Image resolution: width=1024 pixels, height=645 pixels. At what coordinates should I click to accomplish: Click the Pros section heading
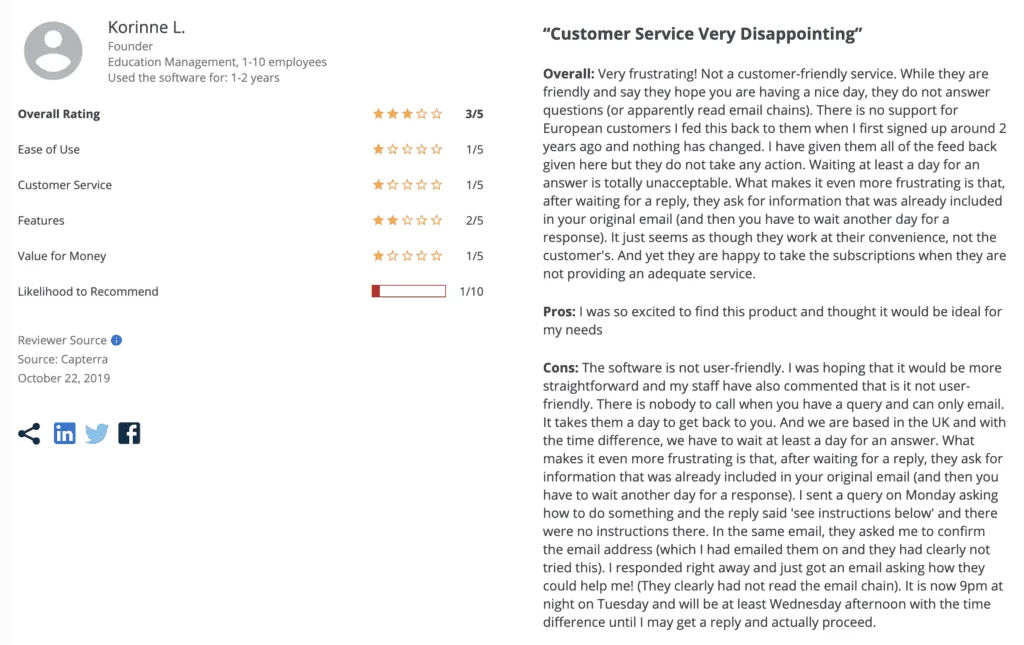tap(559, 311)
